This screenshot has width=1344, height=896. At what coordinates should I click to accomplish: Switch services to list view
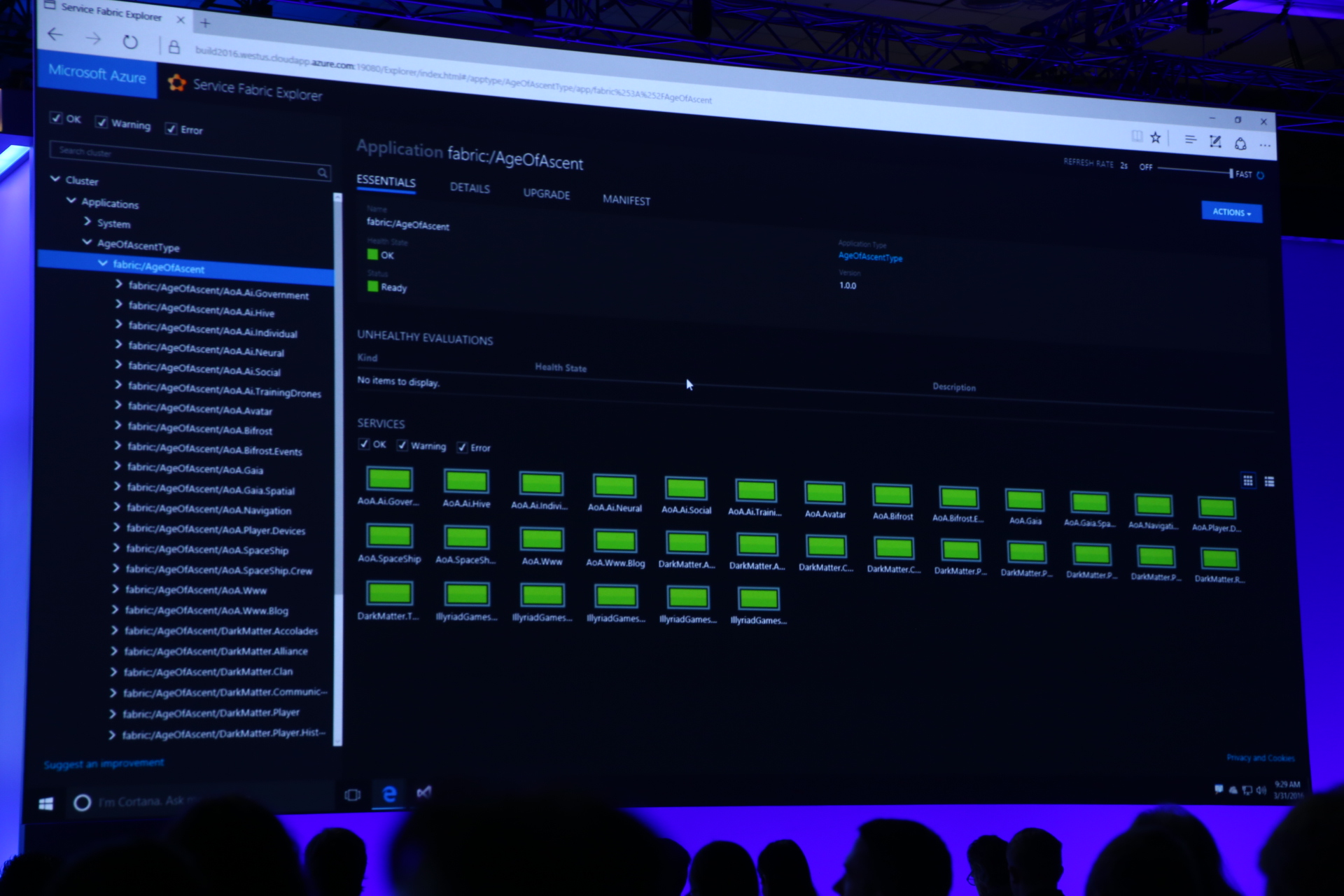pyautogui.click(x=1269, y=482)
